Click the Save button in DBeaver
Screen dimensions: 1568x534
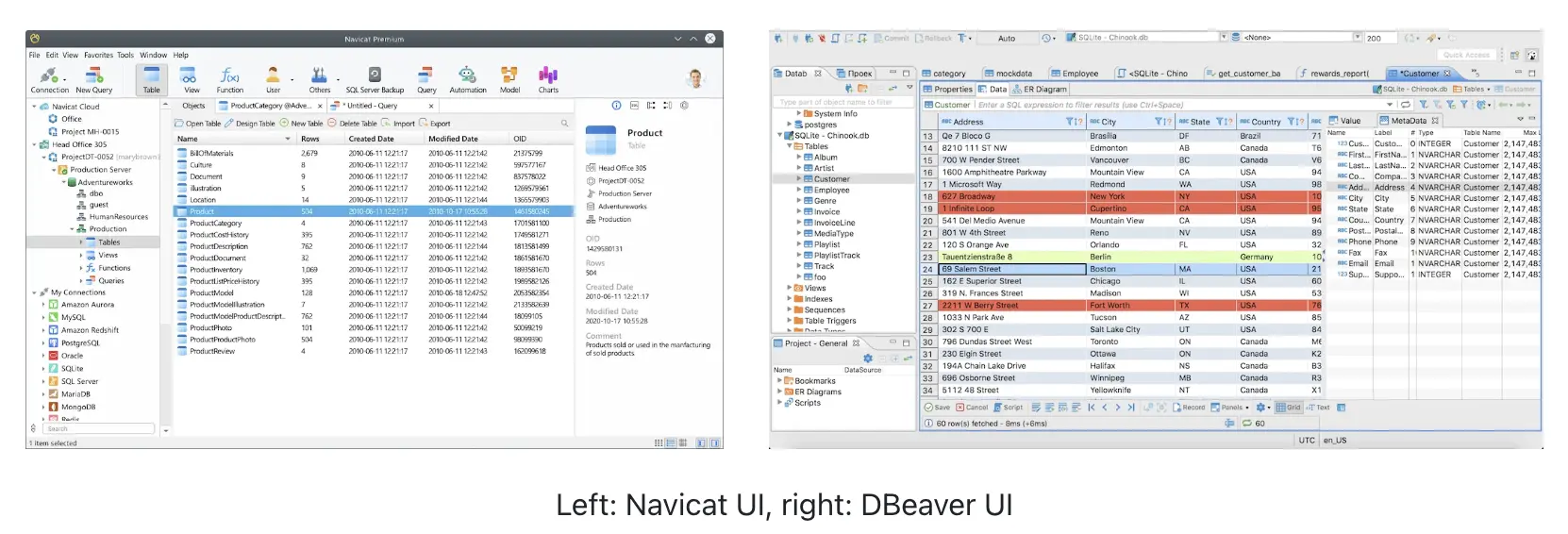click(x=937, y=408)
